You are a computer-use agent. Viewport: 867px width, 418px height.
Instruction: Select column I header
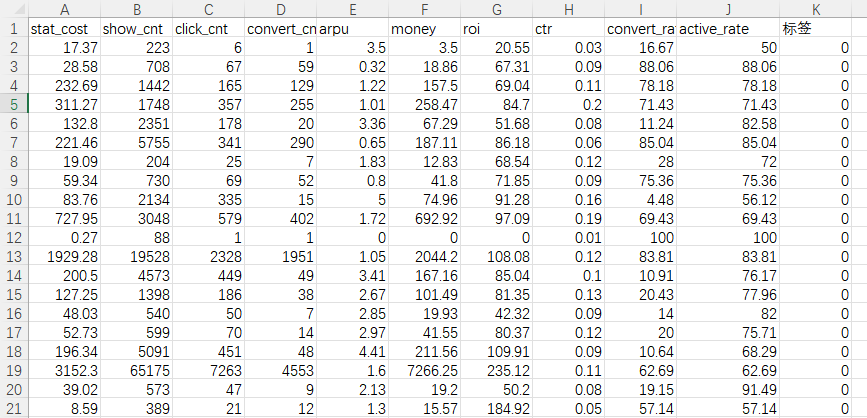tap(640, 9)
